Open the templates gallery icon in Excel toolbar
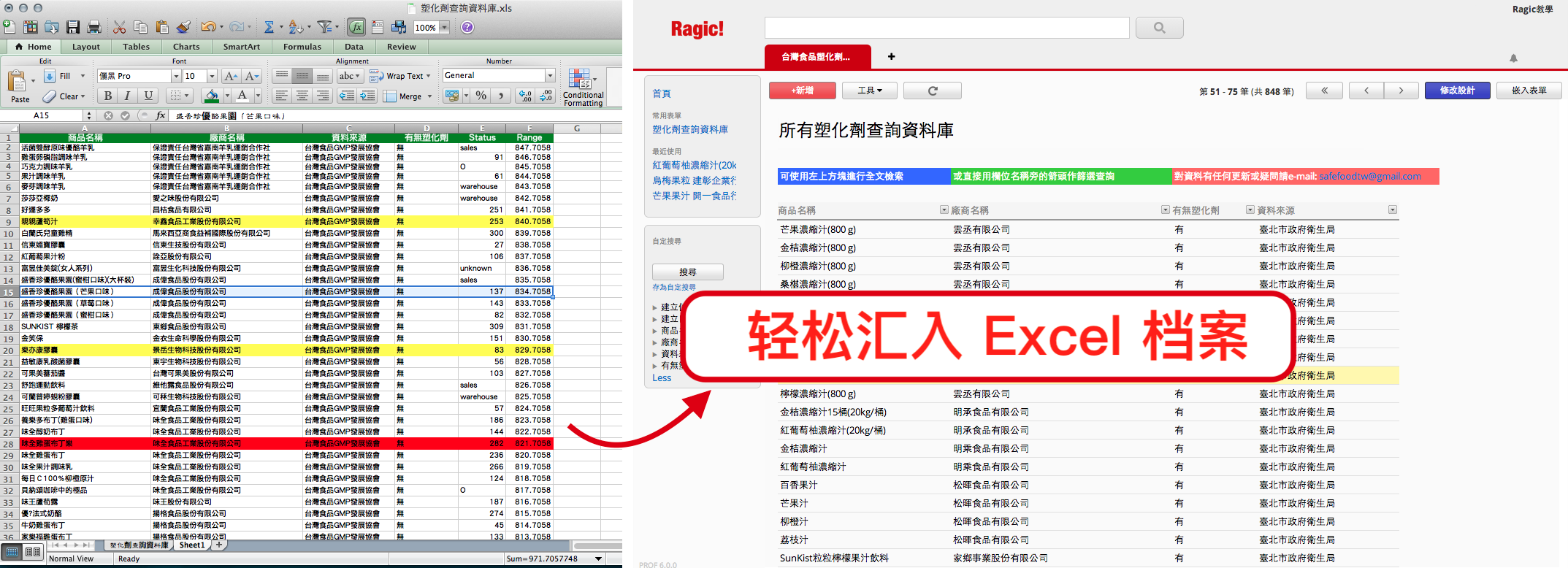Image resolution: width=1568 pixels, height=568 pixels. coord(31,27)
